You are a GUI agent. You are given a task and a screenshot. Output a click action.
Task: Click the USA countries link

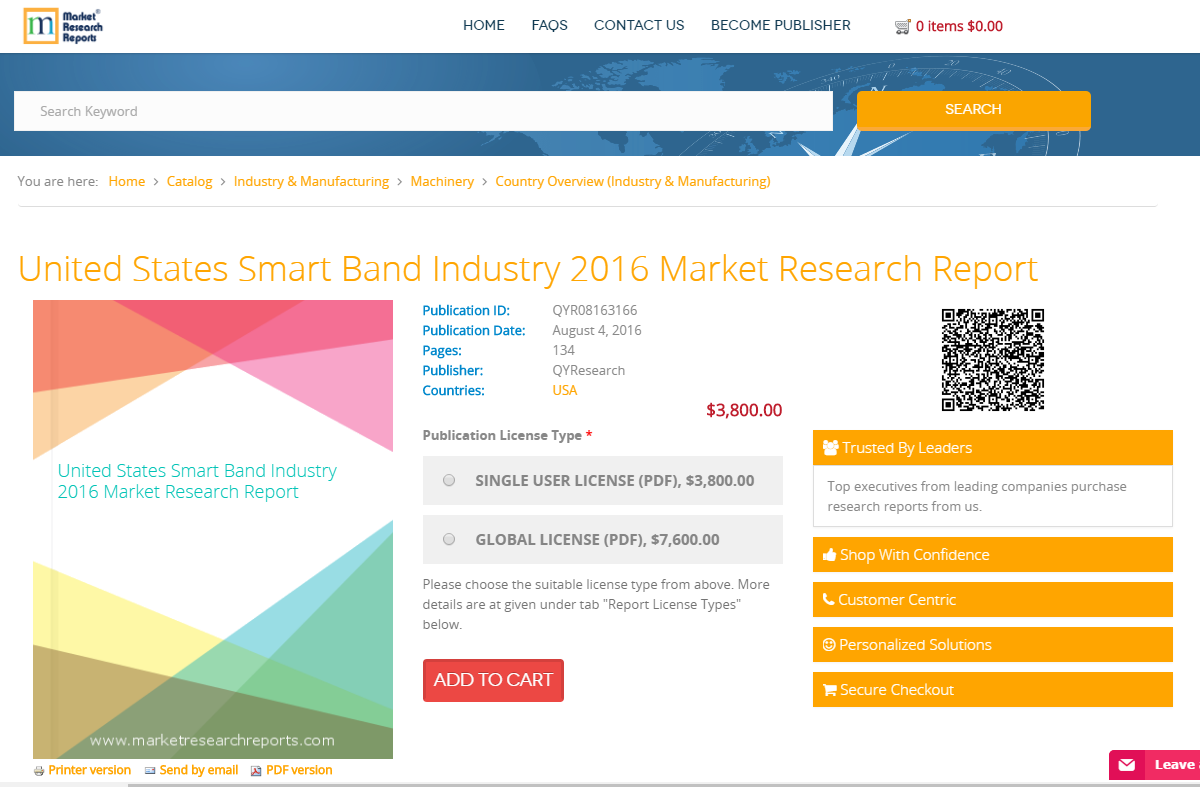564,390
